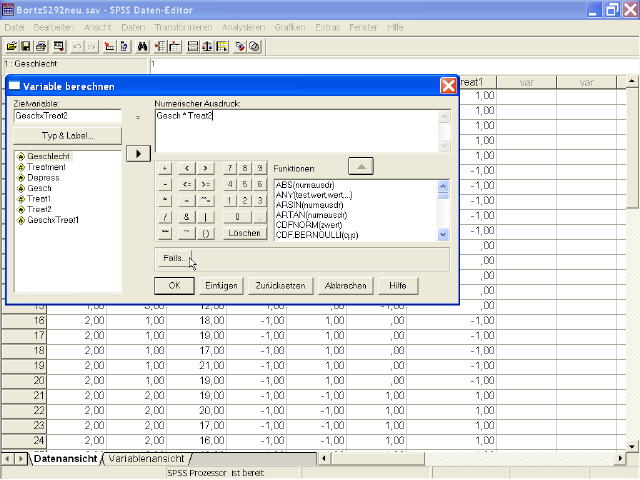This screenshot has width=640, height=480.
Task: Confirm the calculation with OK
Action: point(174,285)
